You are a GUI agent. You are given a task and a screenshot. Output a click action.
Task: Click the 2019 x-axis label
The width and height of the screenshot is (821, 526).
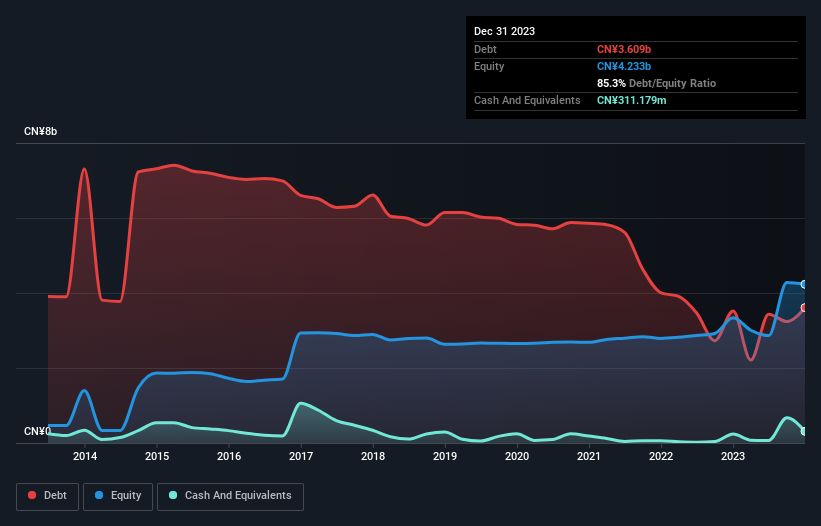[445, 456]
